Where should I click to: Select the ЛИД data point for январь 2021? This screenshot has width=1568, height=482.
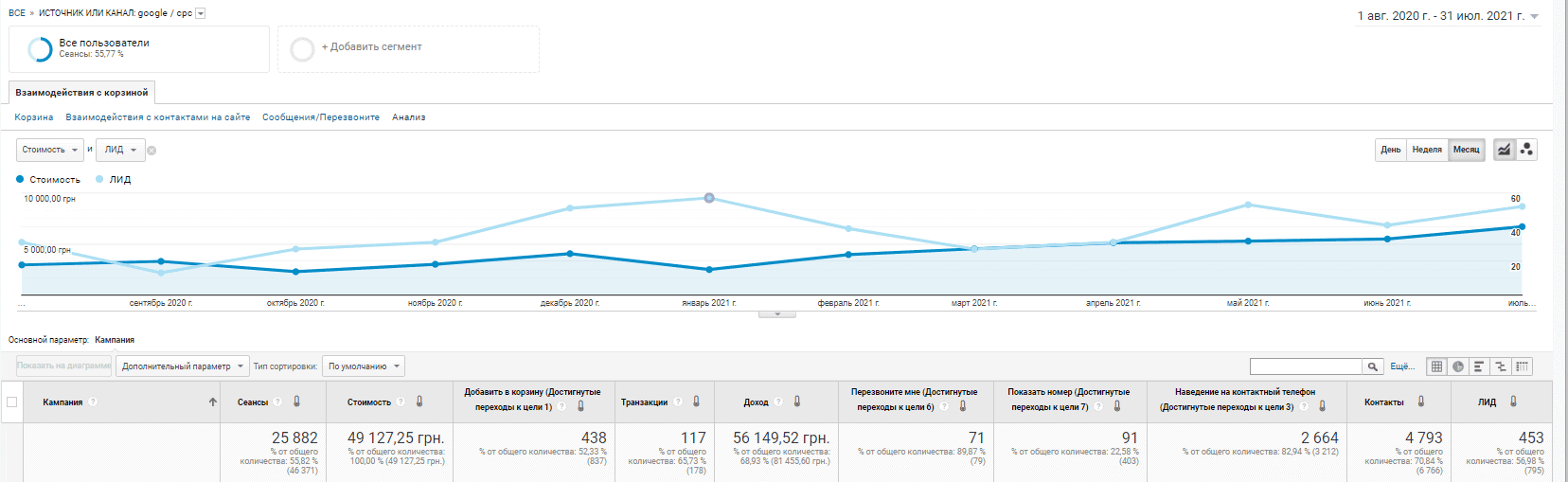(x=709, y=198)
